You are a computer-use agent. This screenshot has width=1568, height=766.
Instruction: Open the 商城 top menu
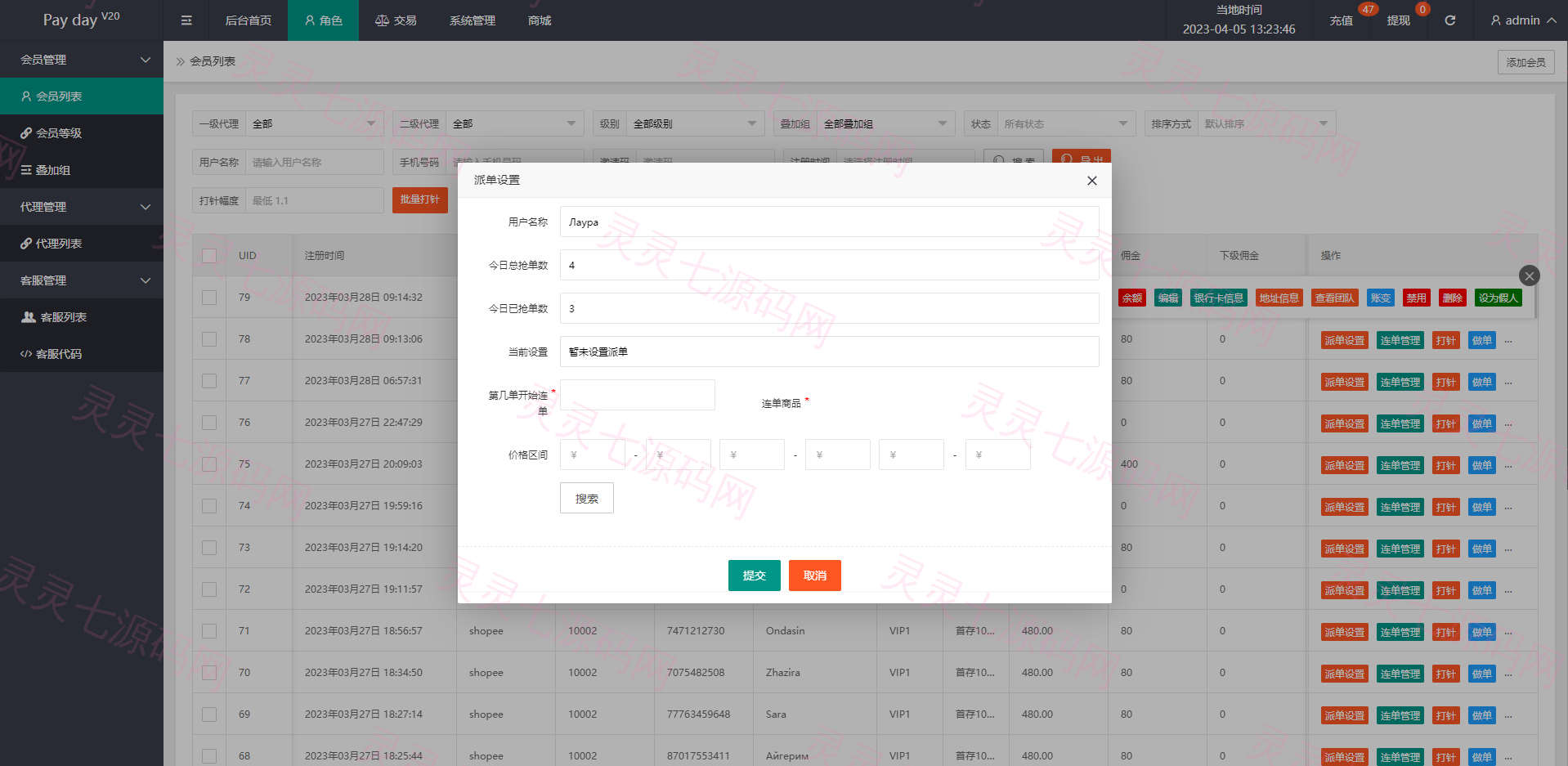click(x=540, y=20)
